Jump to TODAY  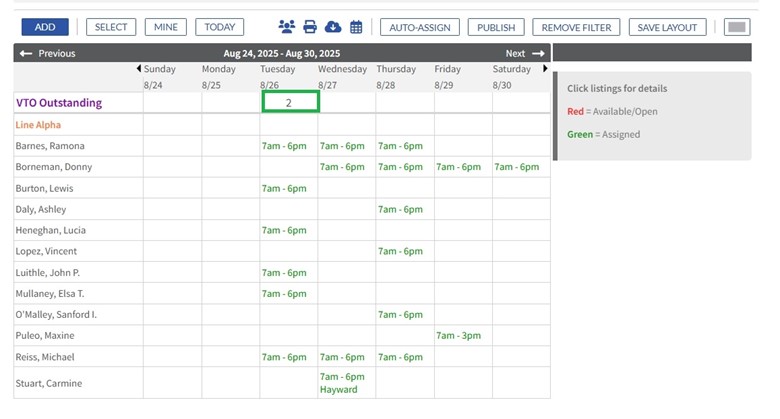[219, 27]
